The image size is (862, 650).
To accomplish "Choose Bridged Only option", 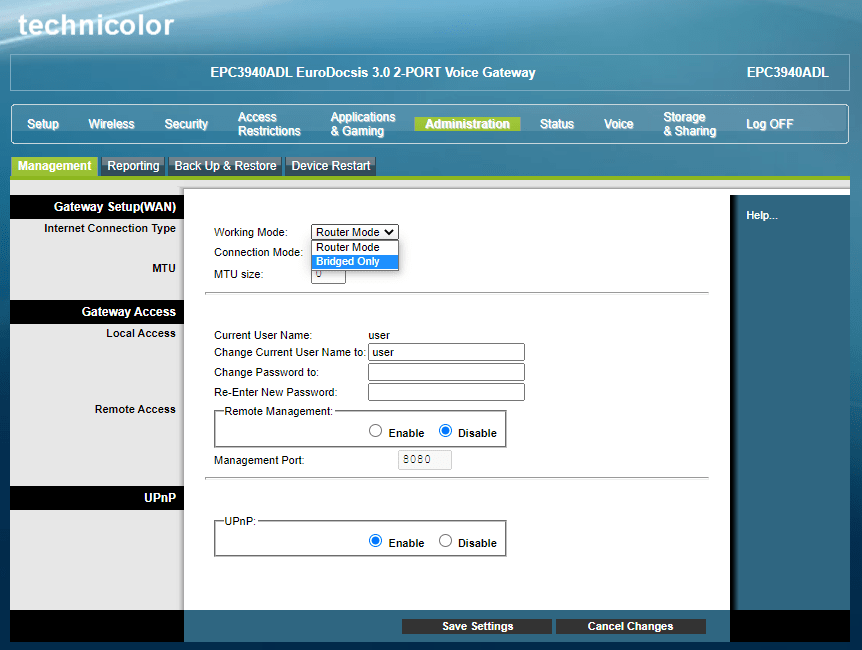I will (x=355, y=262).
